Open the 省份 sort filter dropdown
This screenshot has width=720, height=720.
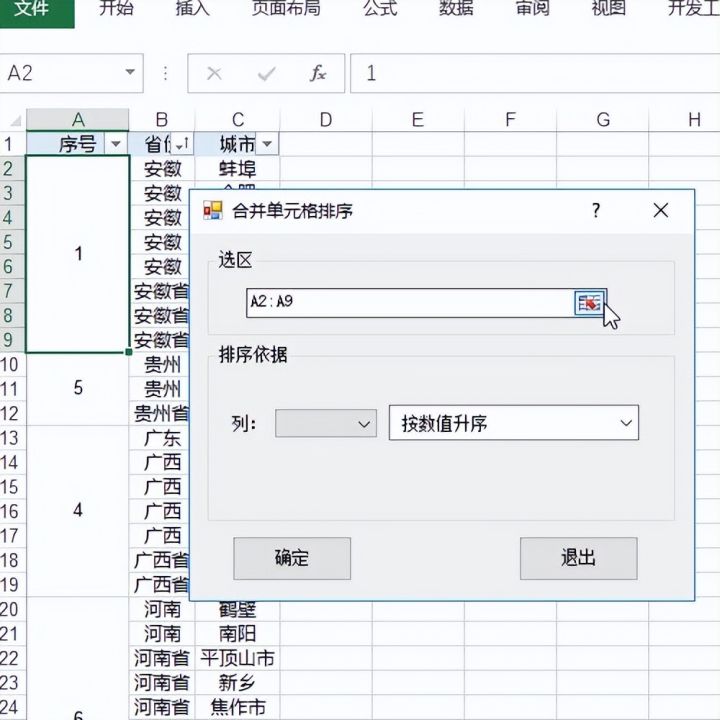(183, 144)
